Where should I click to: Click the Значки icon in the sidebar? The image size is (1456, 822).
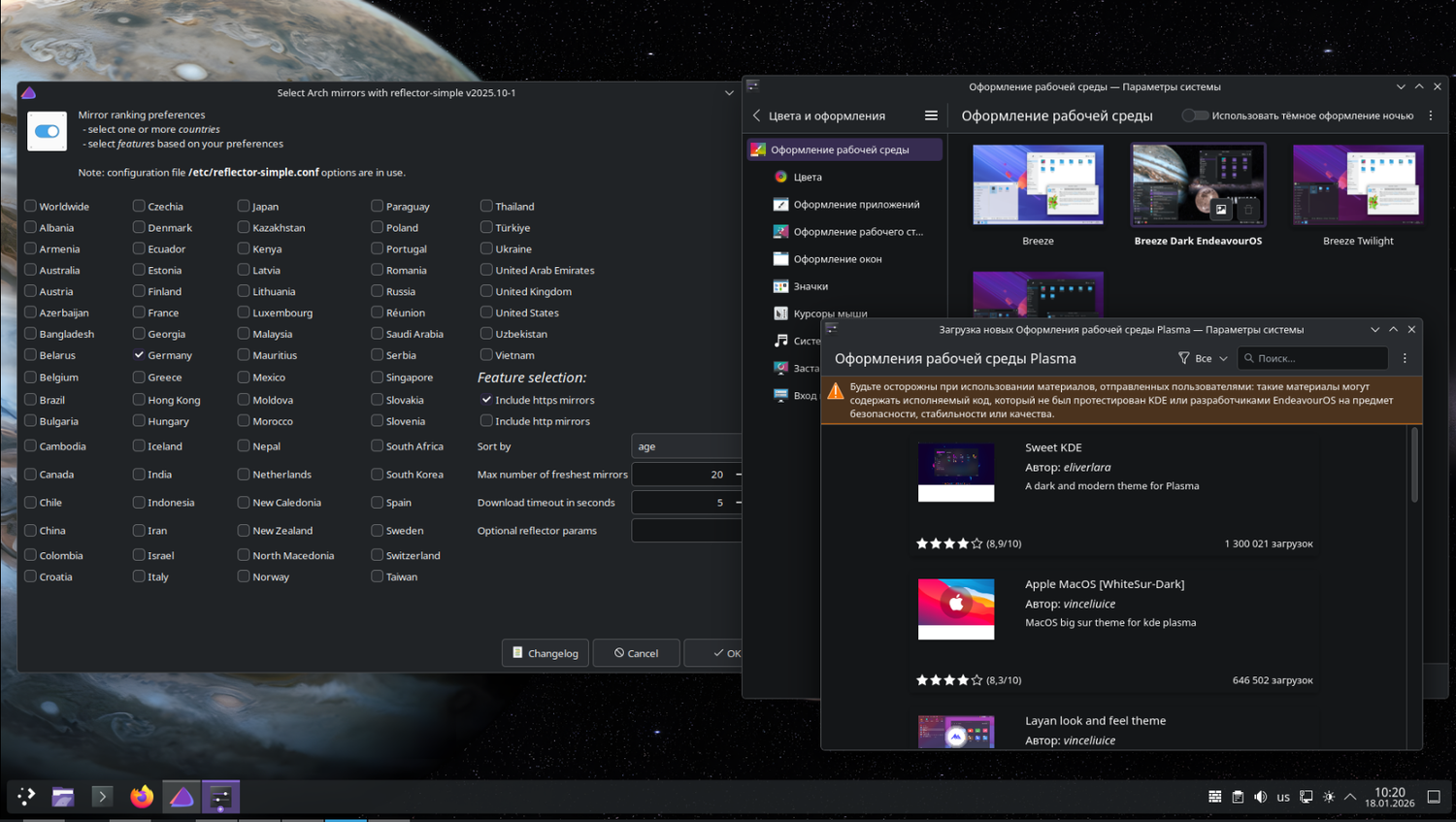point(780,286)
